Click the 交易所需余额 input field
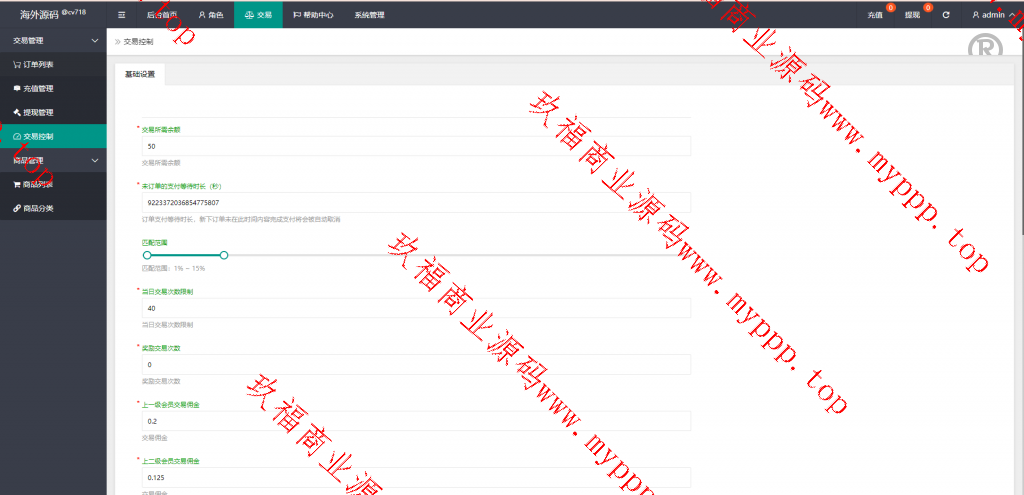 (413, 146)
